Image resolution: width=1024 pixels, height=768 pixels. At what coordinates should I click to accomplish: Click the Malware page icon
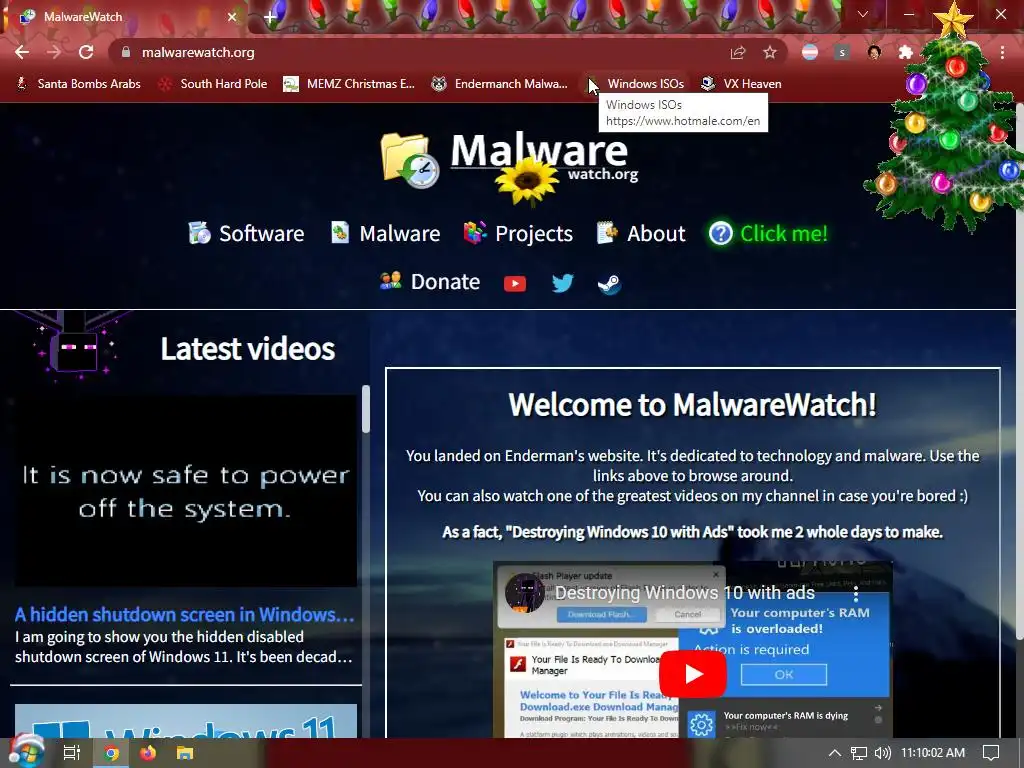340,232
